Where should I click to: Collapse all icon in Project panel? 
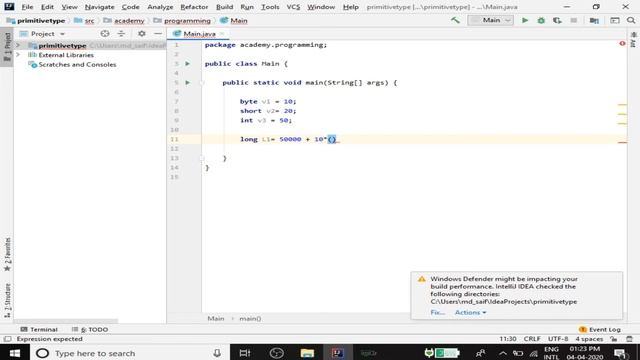(x=121, y=33)
